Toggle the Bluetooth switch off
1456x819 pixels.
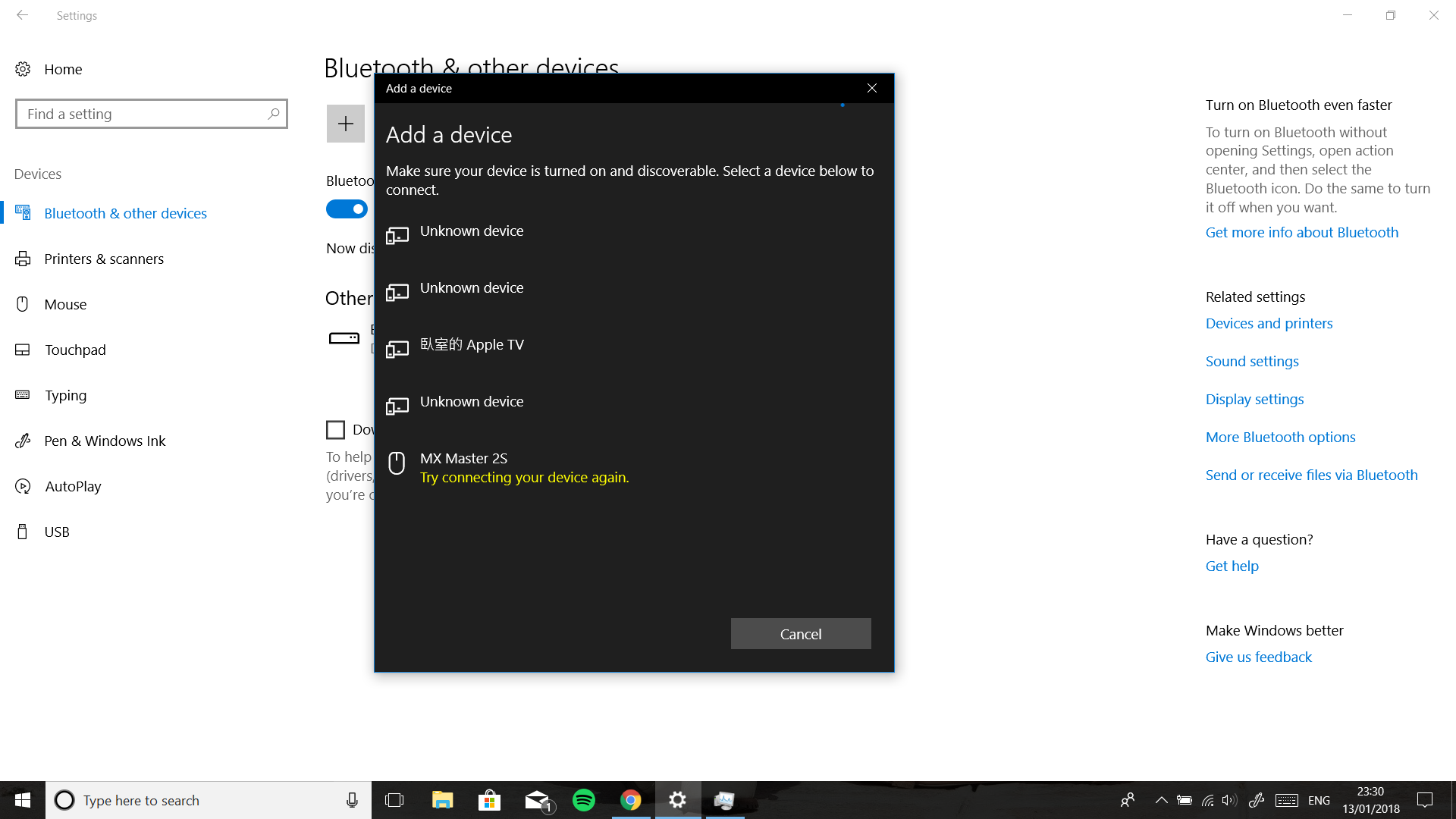tap(347, 209)
